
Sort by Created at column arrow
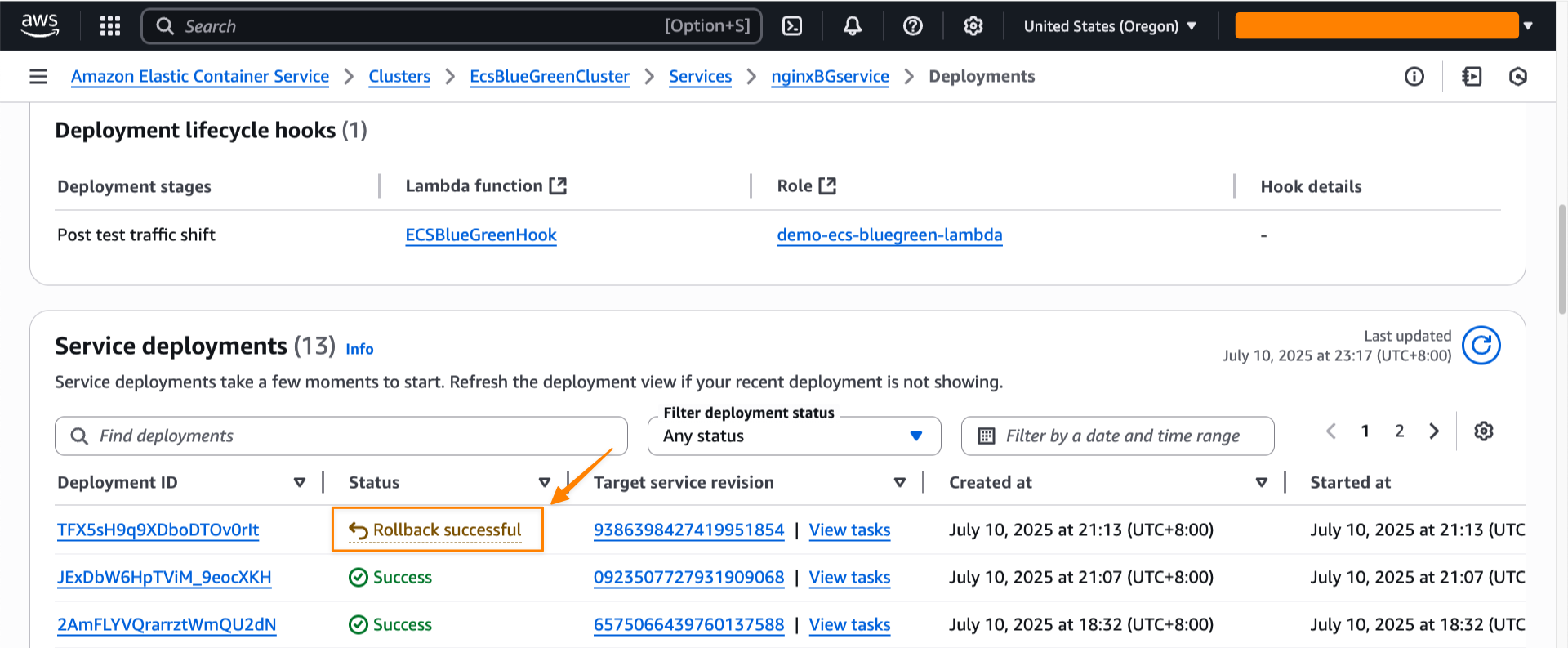[x=1262, y=483]
